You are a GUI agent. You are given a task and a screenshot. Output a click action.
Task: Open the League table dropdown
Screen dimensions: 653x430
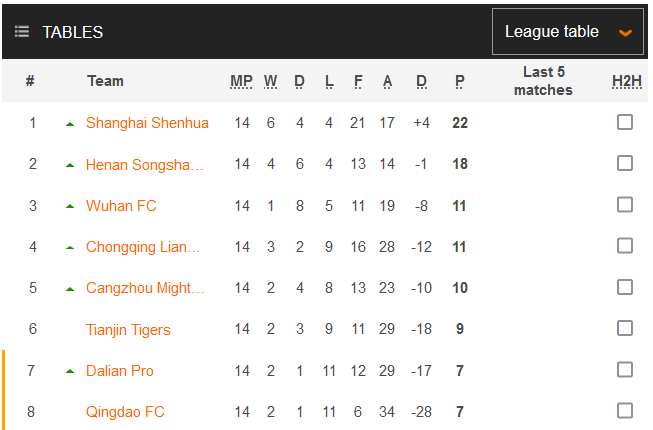[x=566, y=32]
